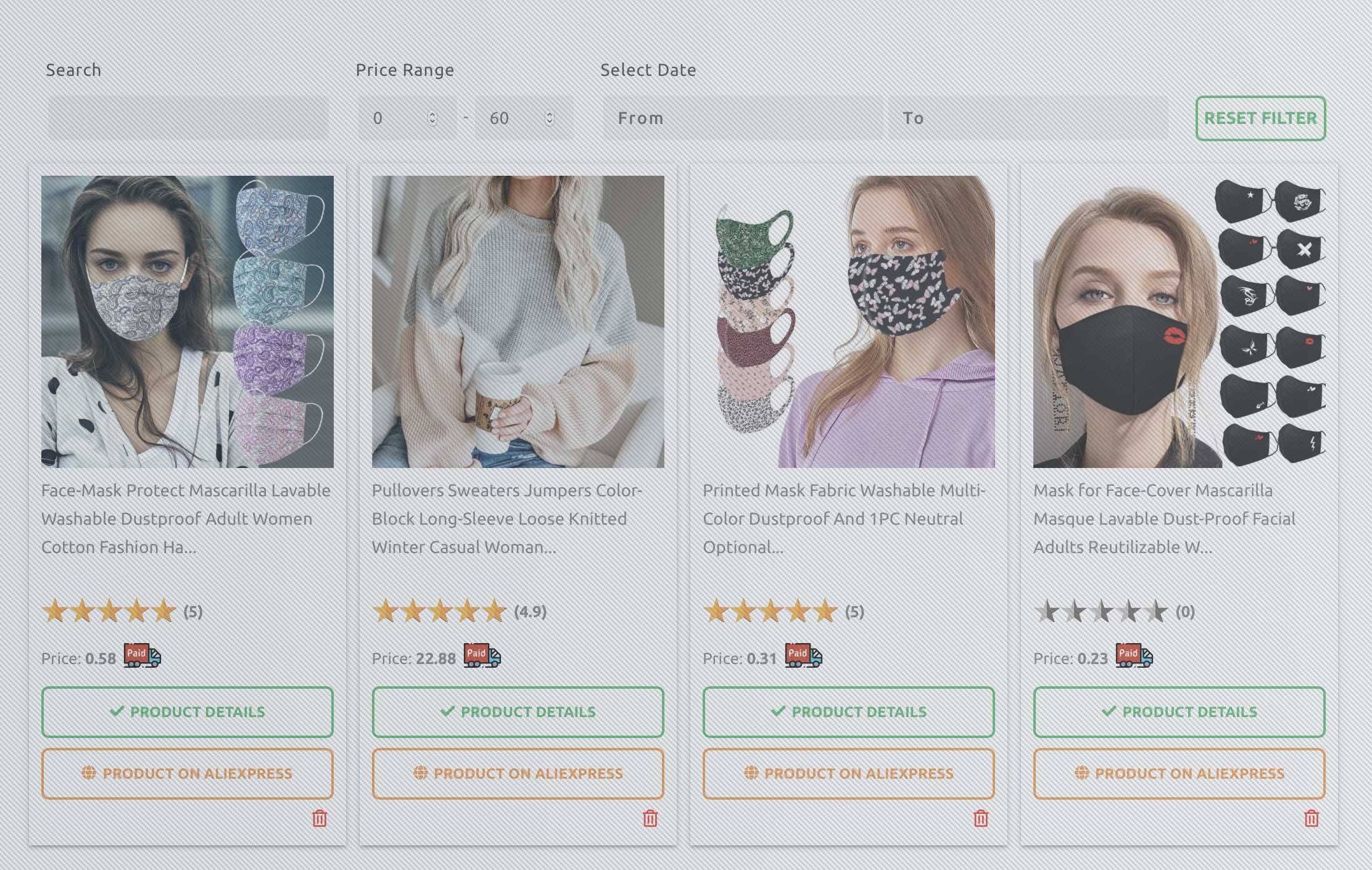Image resolution: width=1372 pixels, height=870 pixels.
Task: Increase the minimum price using the up stepper
Action: 433,113
